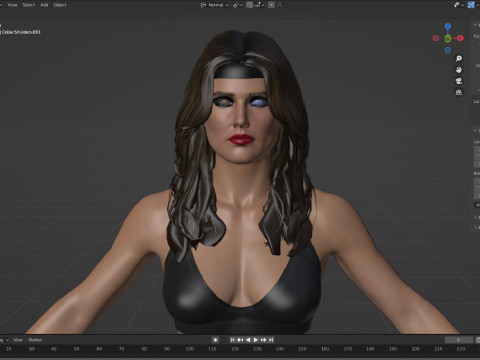Viewport: 480px width, 360px height.
Task: Toggle the camera view icon
Action: [459, 81]
